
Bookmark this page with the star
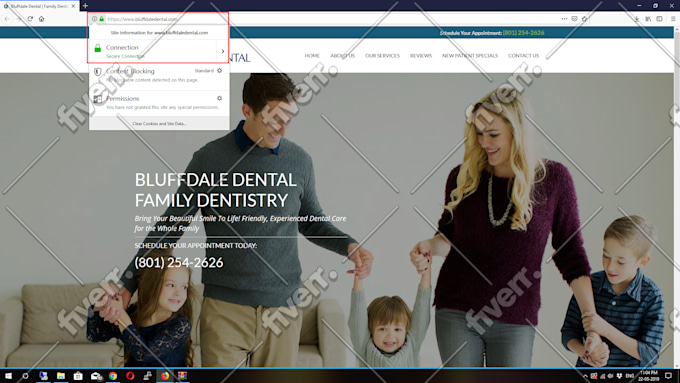585,19
